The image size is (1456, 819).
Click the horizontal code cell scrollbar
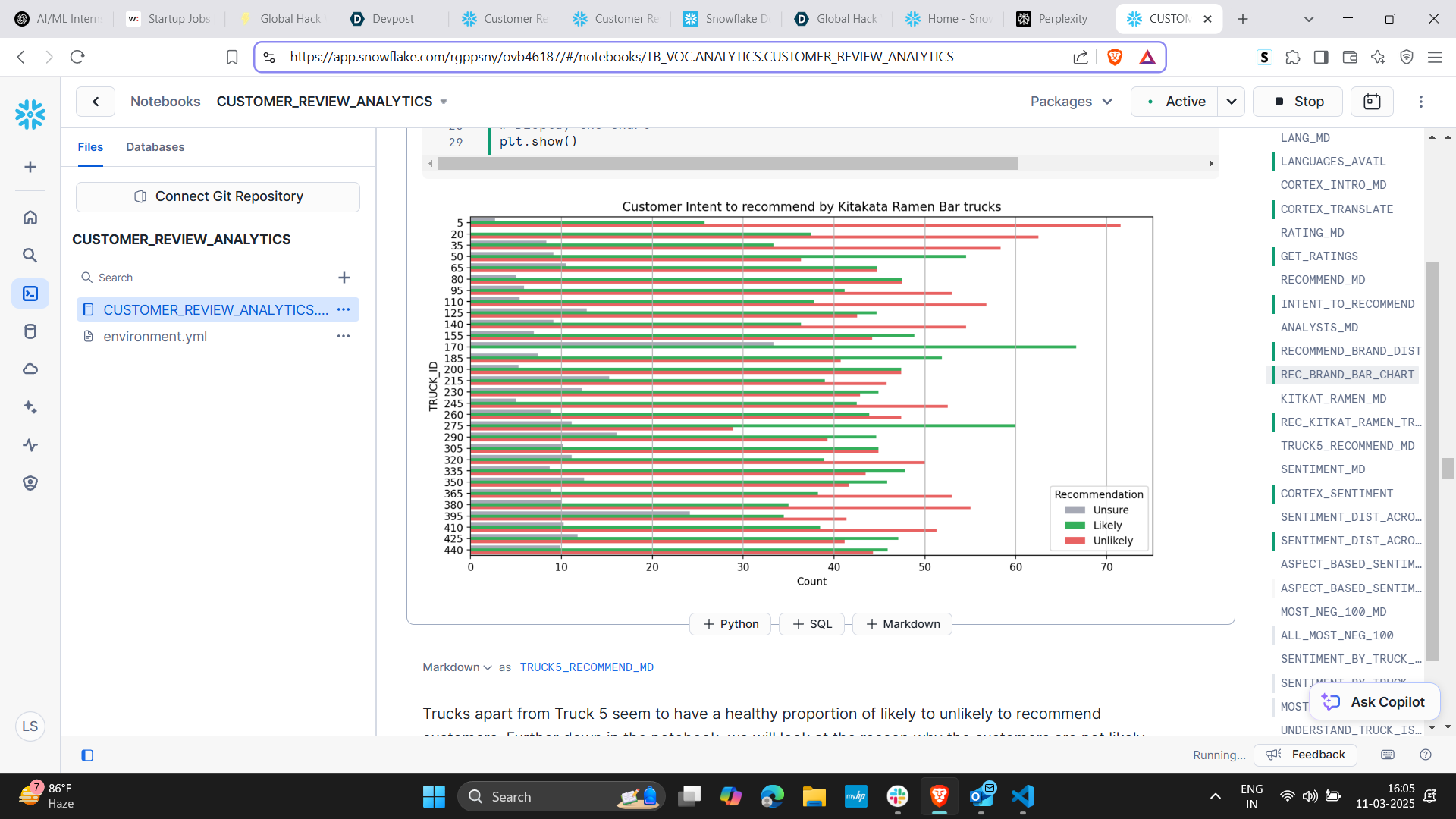point(728,164)
